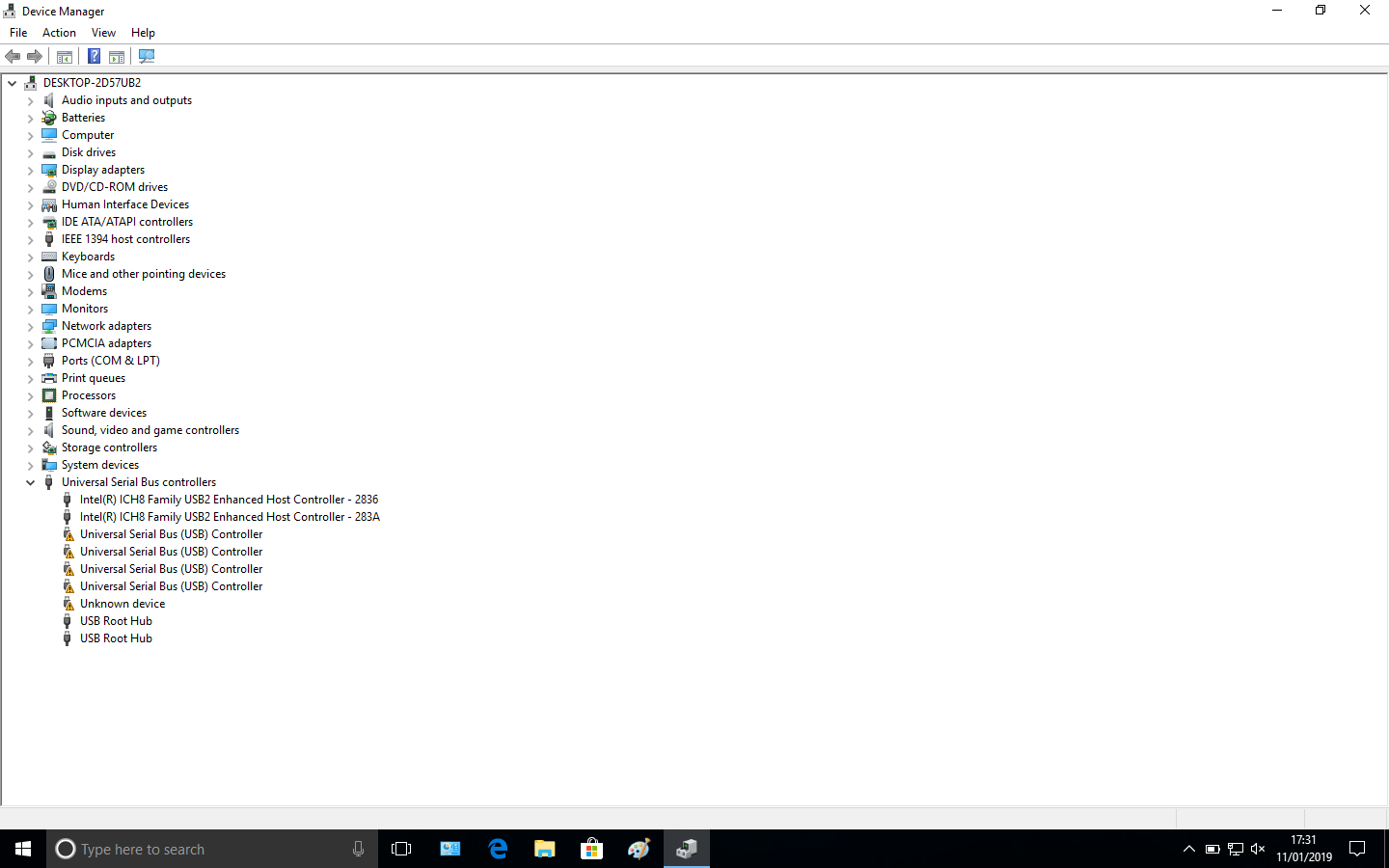Click the IDE ATA/ATAPI controllers icon
1389x868 pixels.
click(x=49, y=222)
